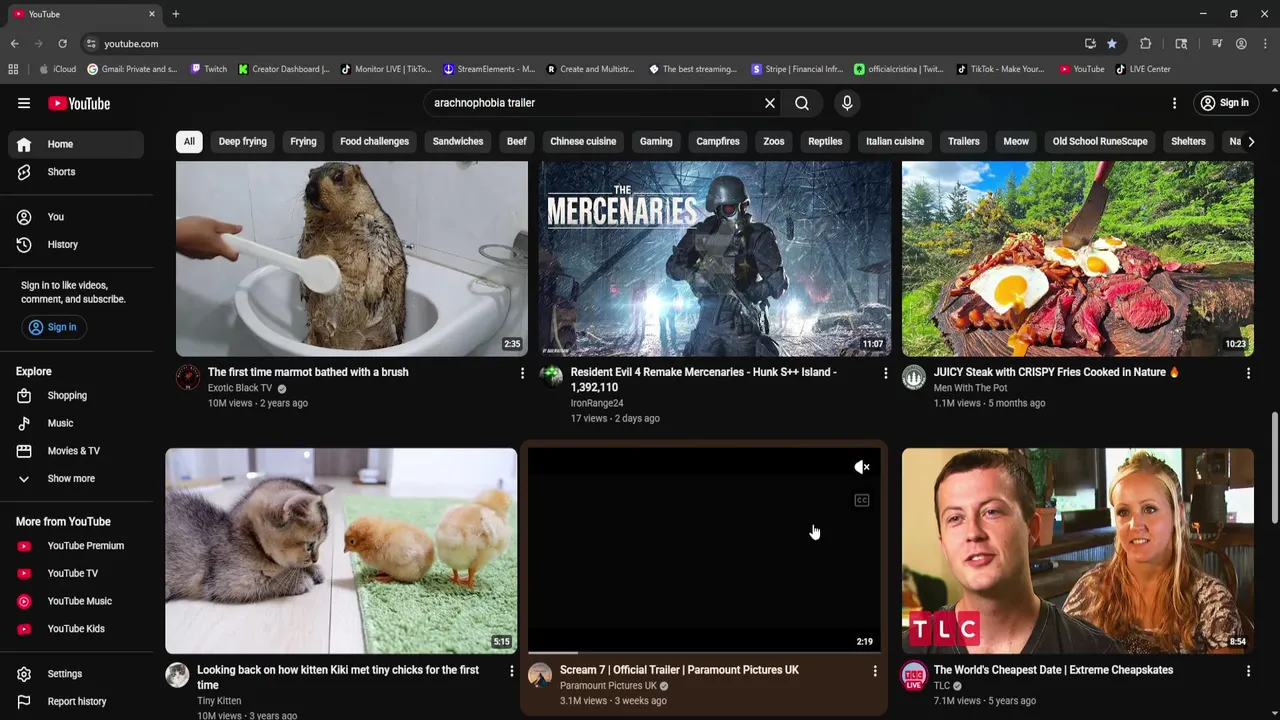
Task: Open History in the sidebar
Action: pos(76,244)
